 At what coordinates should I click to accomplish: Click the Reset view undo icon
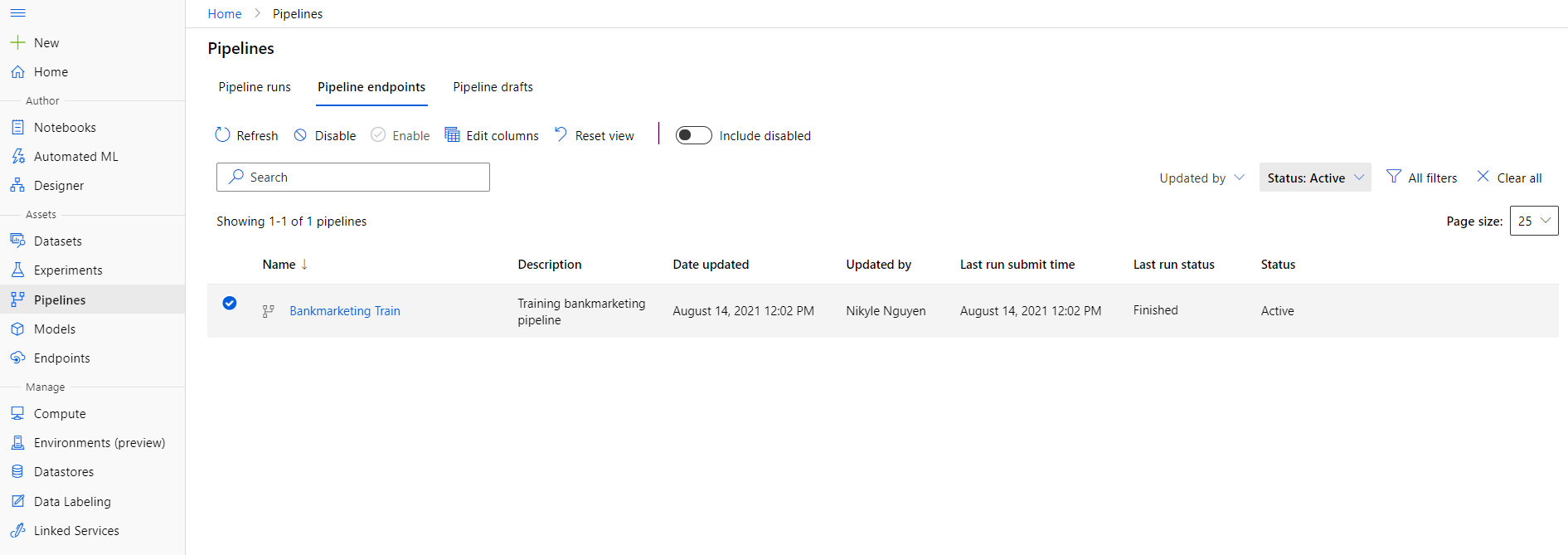click(561, 134)
